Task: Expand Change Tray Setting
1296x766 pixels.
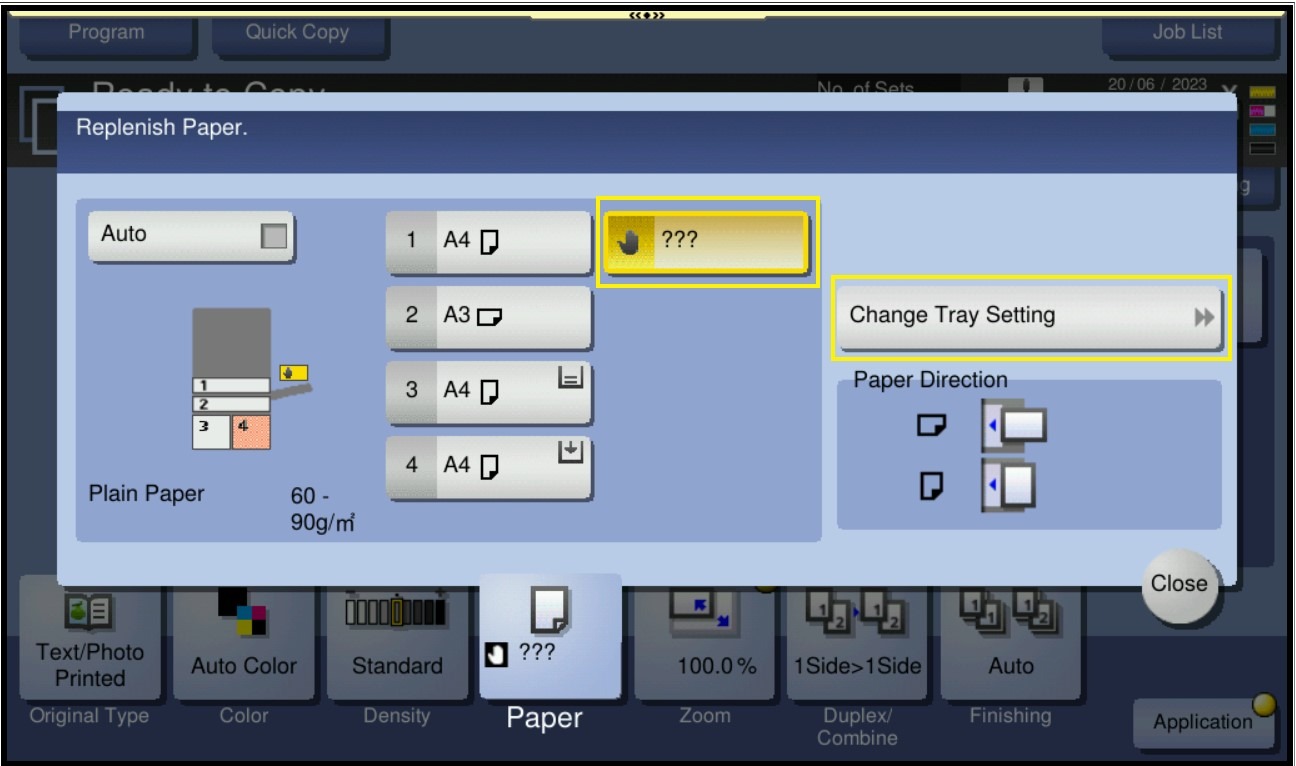Action: [x=1030, y=317]
